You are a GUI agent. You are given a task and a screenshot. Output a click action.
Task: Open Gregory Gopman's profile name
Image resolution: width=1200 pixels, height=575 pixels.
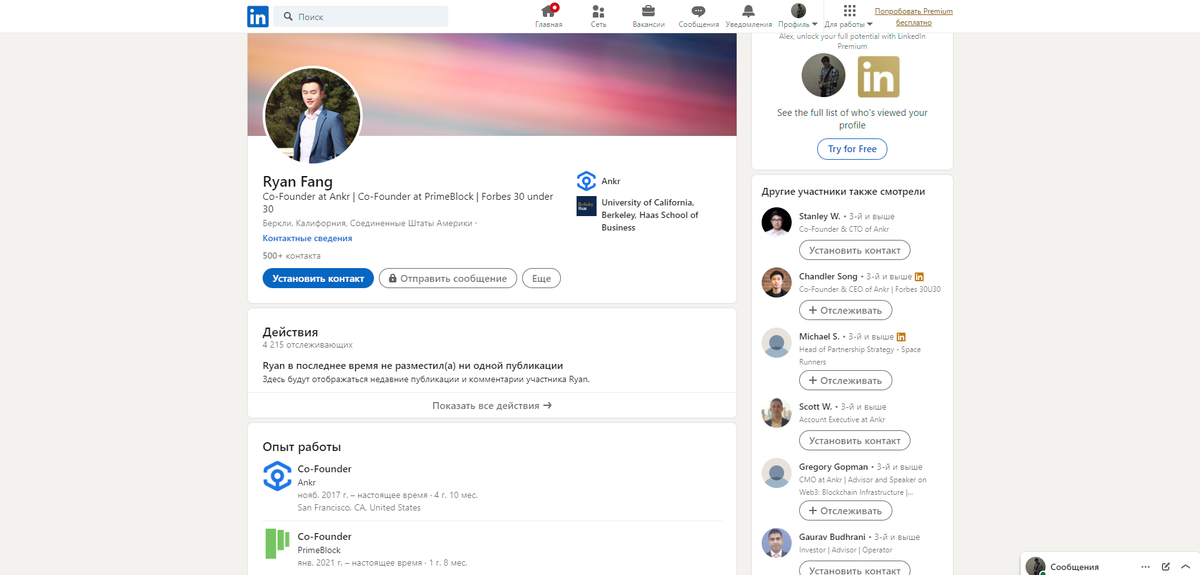[833, 466]
